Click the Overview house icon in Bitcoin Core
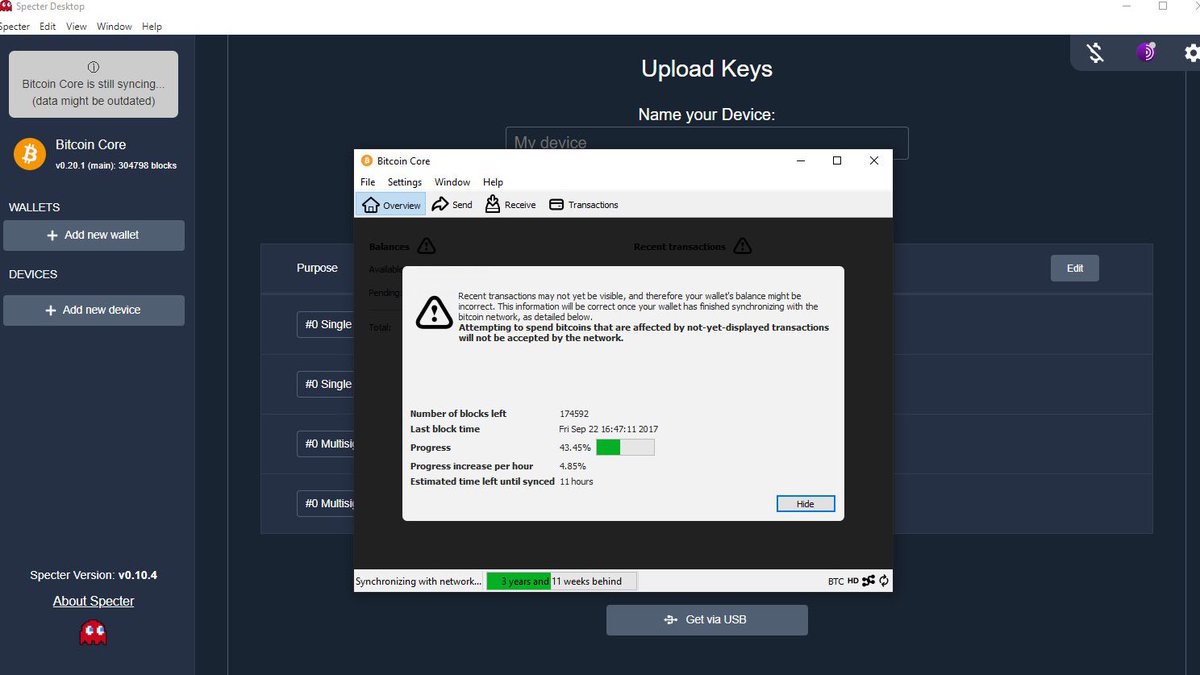This screenshot has height=675, width=1200. [x=370, y=204]
